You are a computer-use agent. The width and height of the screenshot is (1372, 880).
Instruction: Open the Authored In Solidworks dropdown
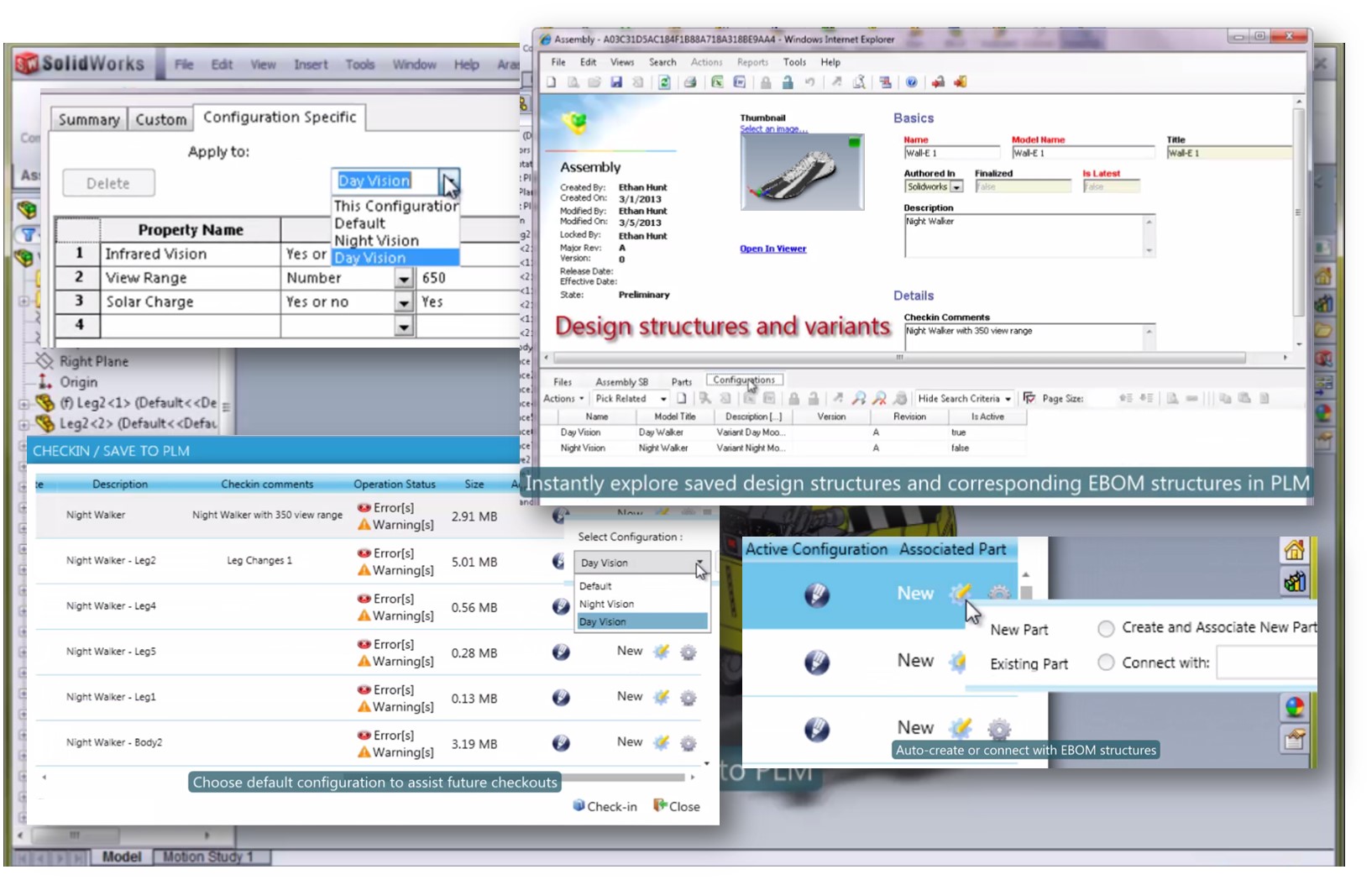pyautogui.click(x=956, y=187)
